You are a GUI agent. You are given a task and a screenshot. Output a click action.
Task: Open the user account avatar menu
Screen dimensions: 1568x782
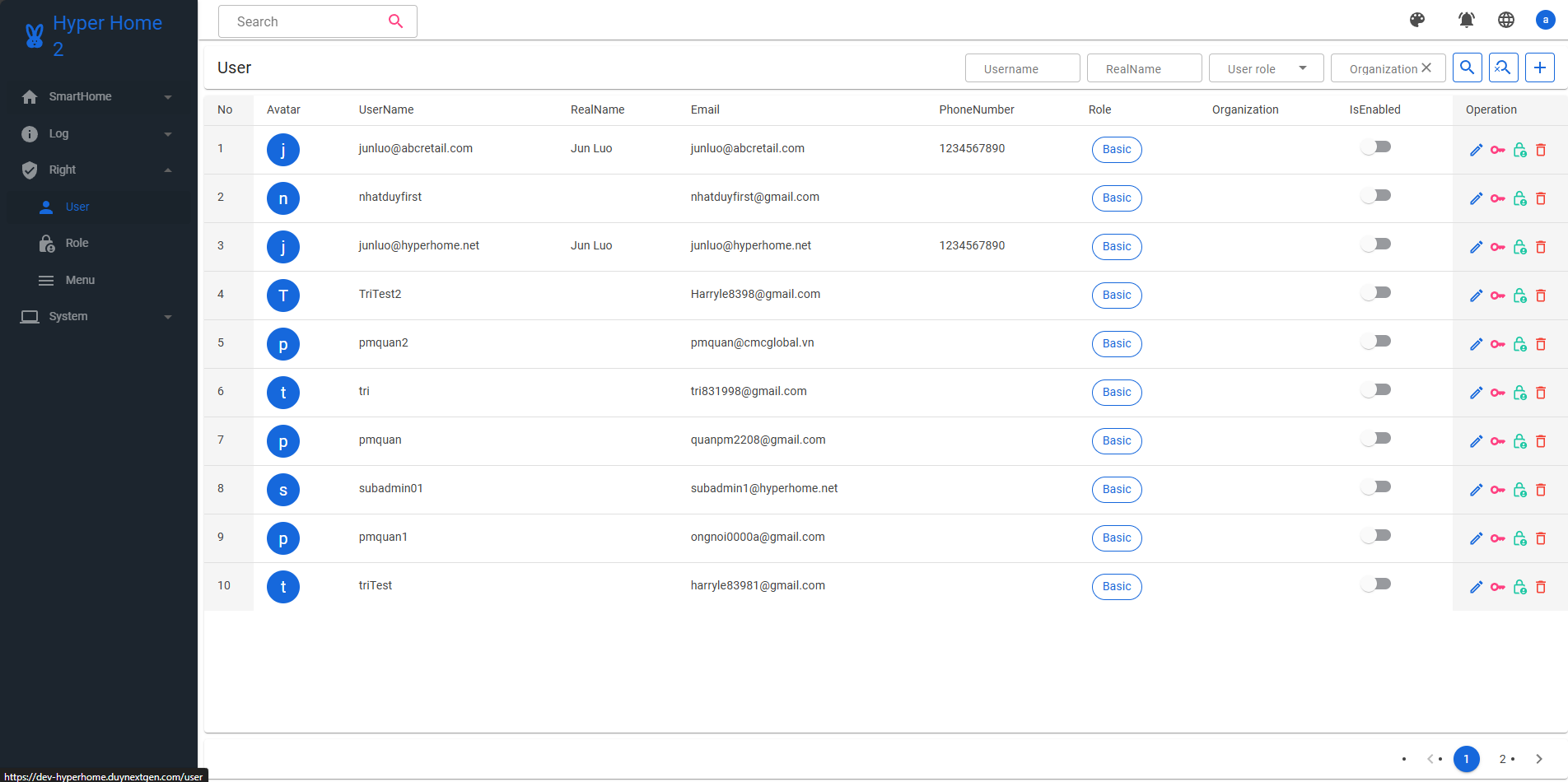pyautogui.click(x=1546, y=20)
